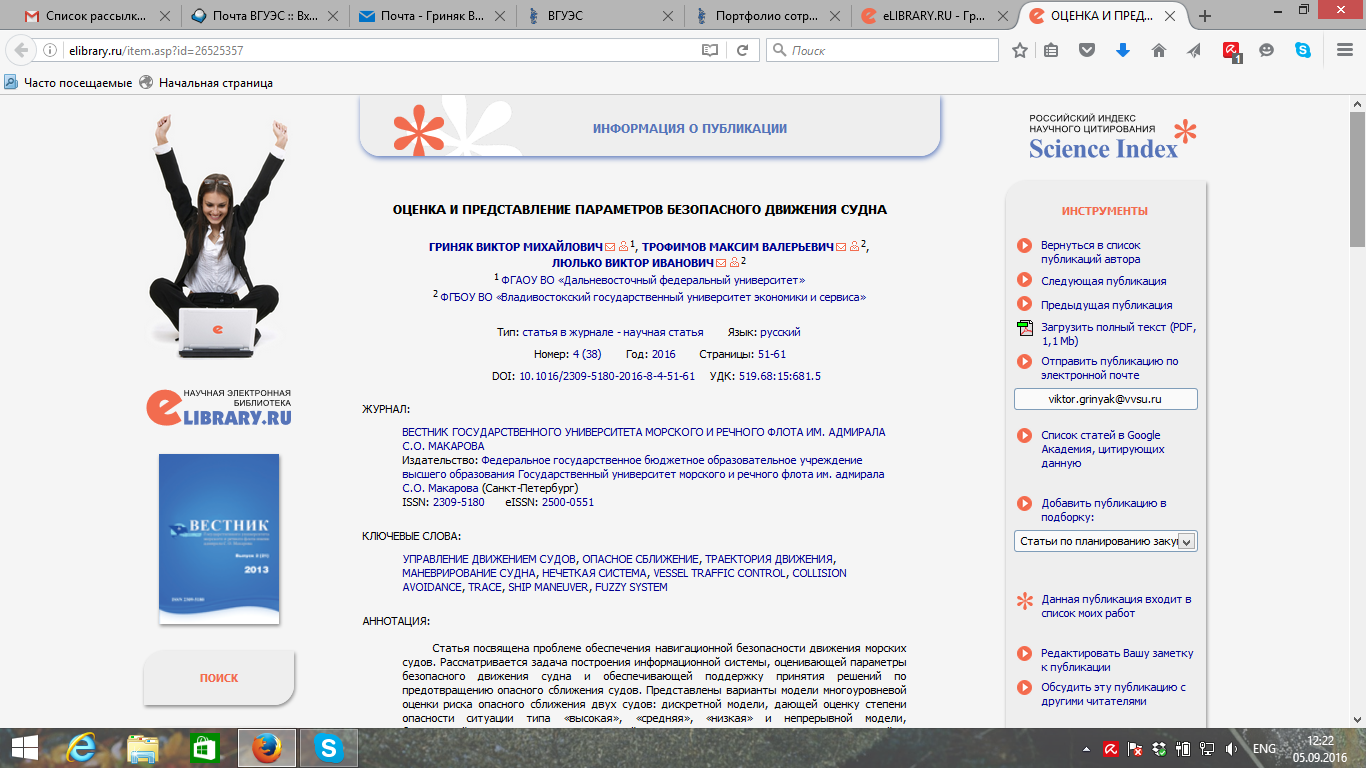Click the bookmark star icon in toolbar

coord(1019,50)
